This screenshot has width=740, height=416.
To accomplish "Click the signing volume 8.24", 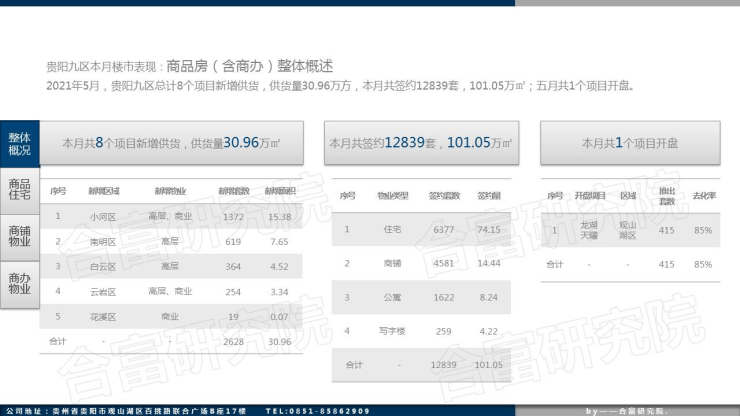I will coord(489,297).
